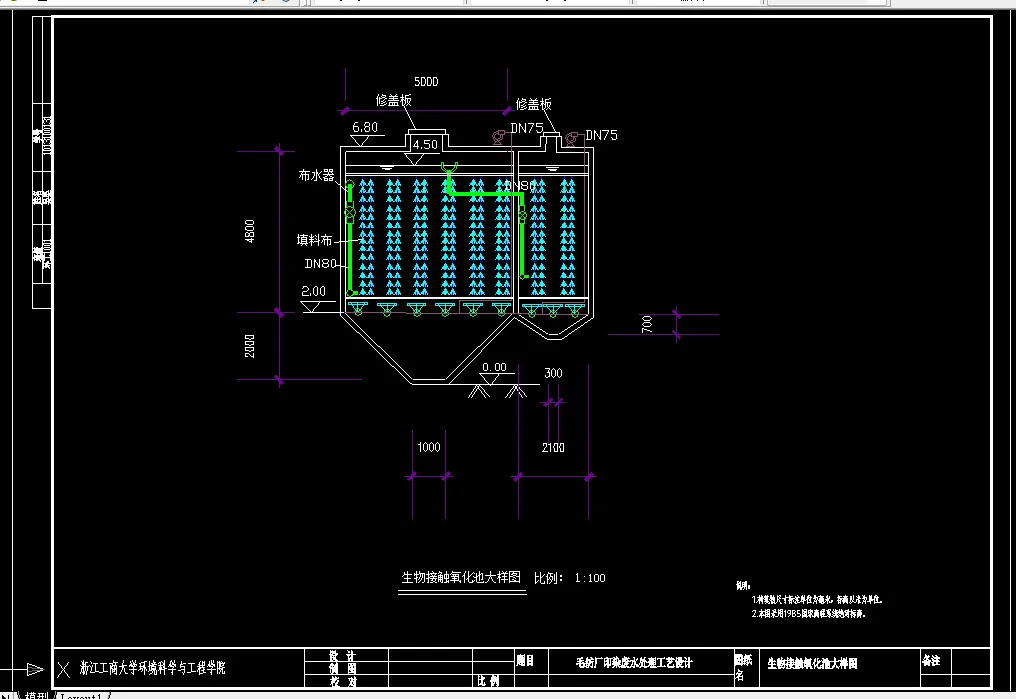
Task: Click the 比例: 1:100 scale text
Action: click(x=570, y=578)
